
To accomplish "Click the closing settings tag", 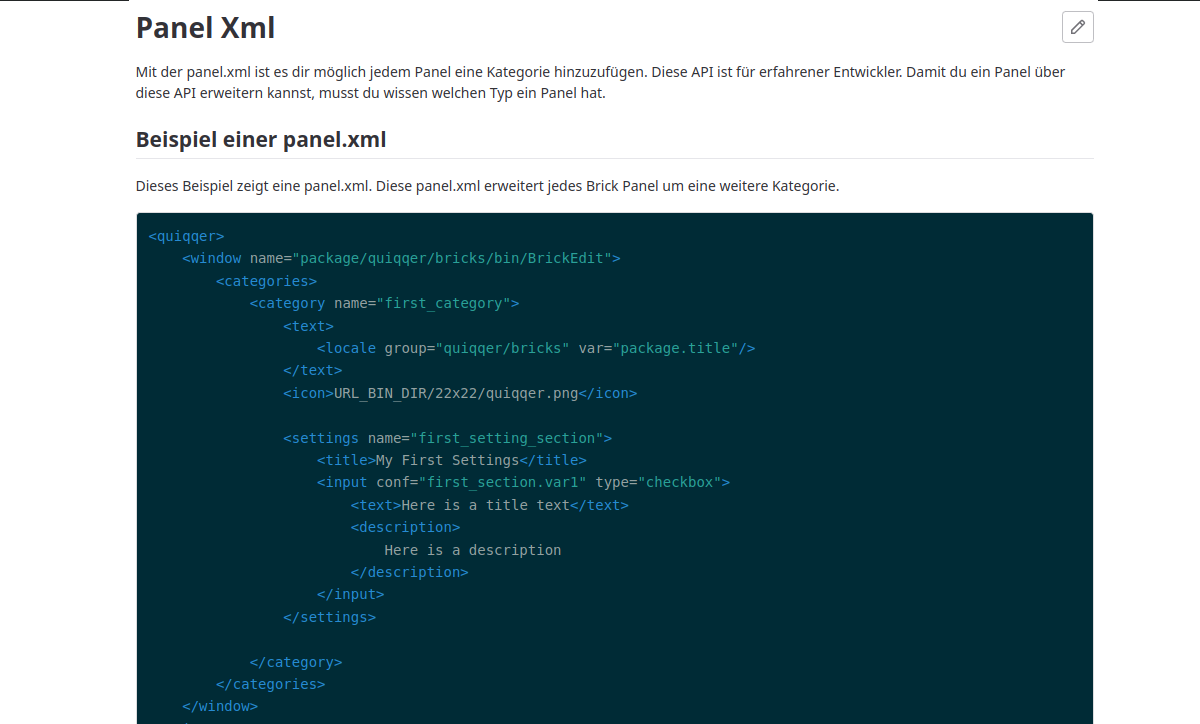I will click(330, 617).
